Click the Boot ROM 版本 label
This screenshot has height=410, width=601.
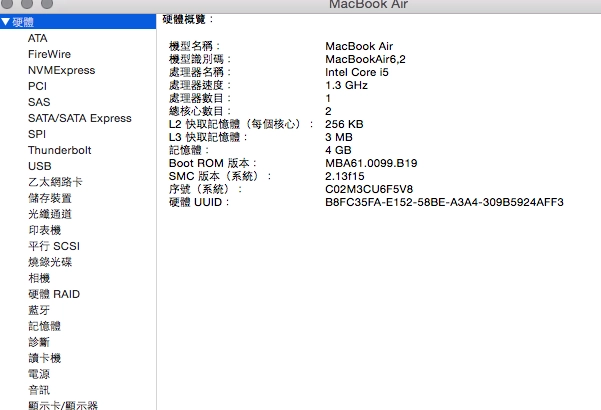click(x=212, y=163)
